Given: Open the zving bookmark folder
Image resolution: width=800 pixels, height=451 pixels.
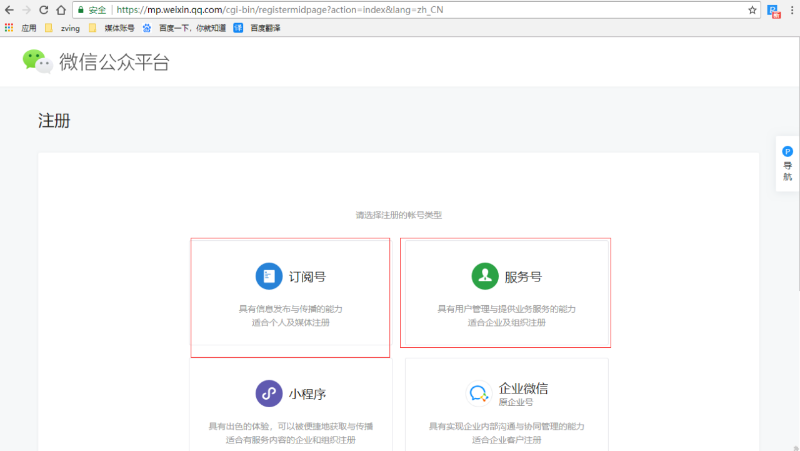Looking at the screenshot, I should point(62,28).
